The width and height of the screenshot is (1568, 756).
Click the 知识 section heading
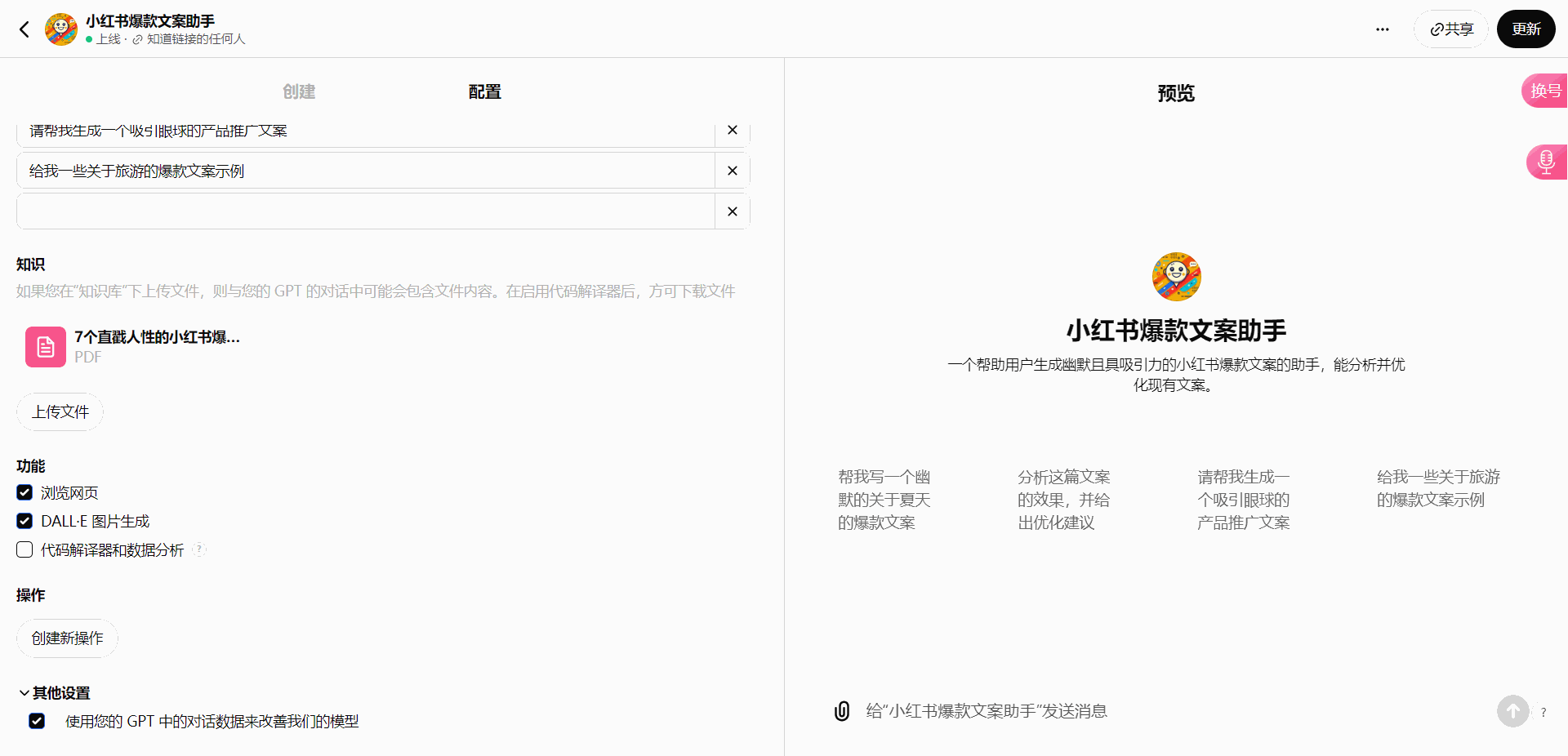31,265
